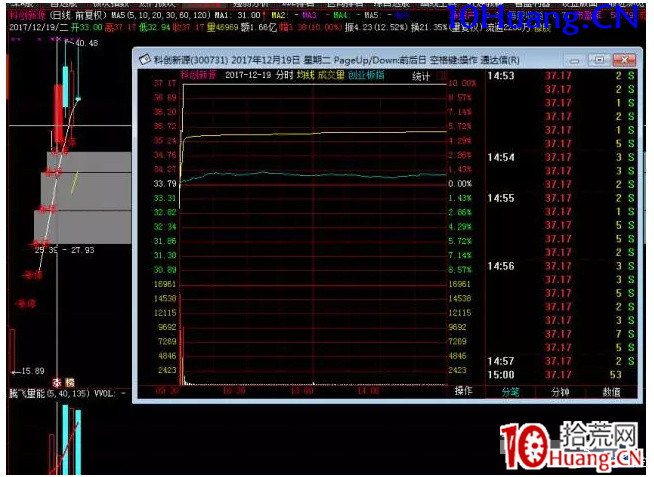
Task: Click the 10.00% limit-up axis label
Action: click(x=462, y=83)
